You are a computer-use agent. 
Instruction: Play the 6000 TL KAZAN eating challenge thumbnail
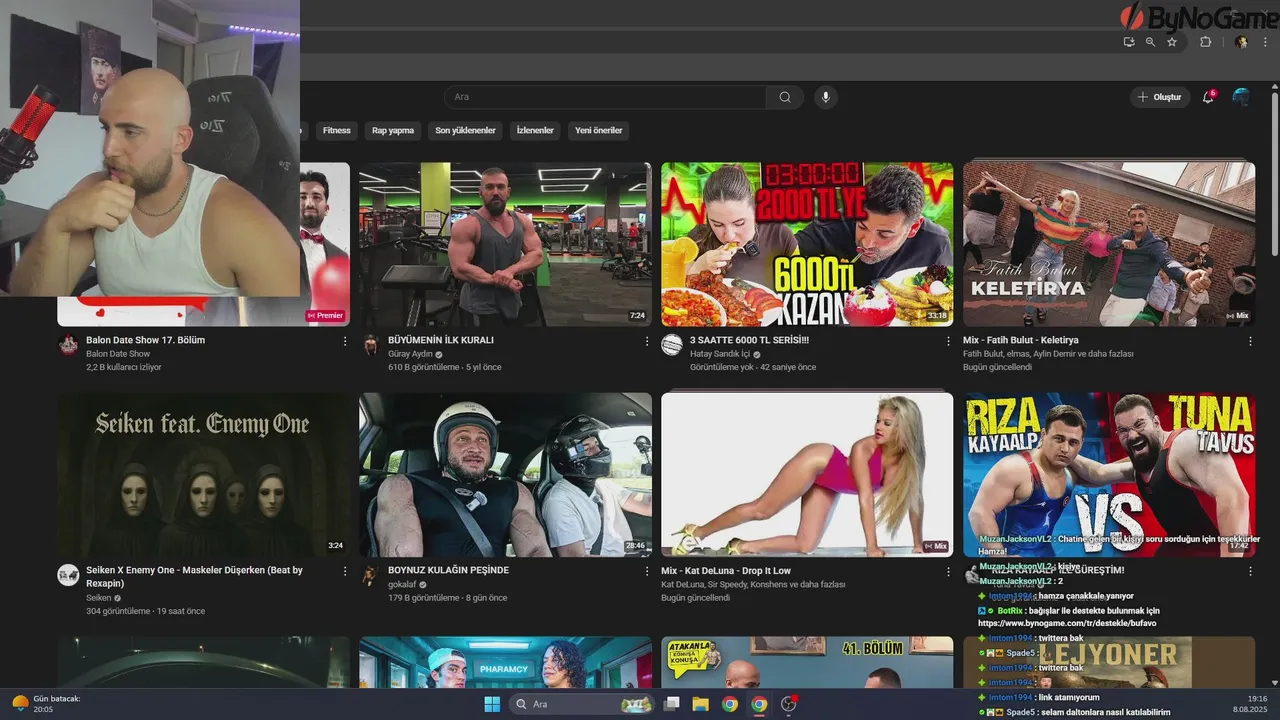tap(807, 244)
